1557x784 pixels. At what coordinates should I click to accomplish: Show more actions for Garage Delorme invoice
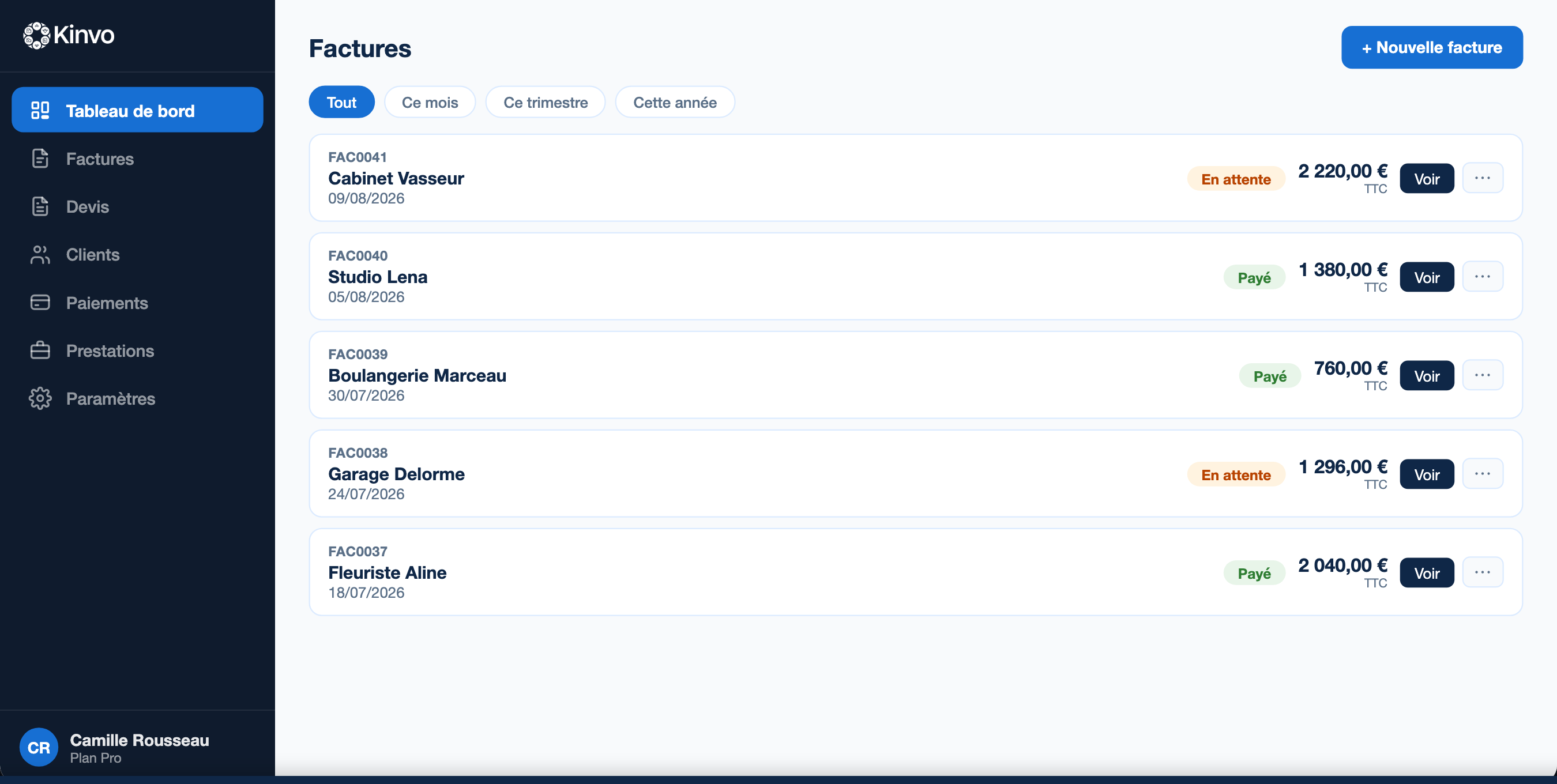coord(1482,474)
